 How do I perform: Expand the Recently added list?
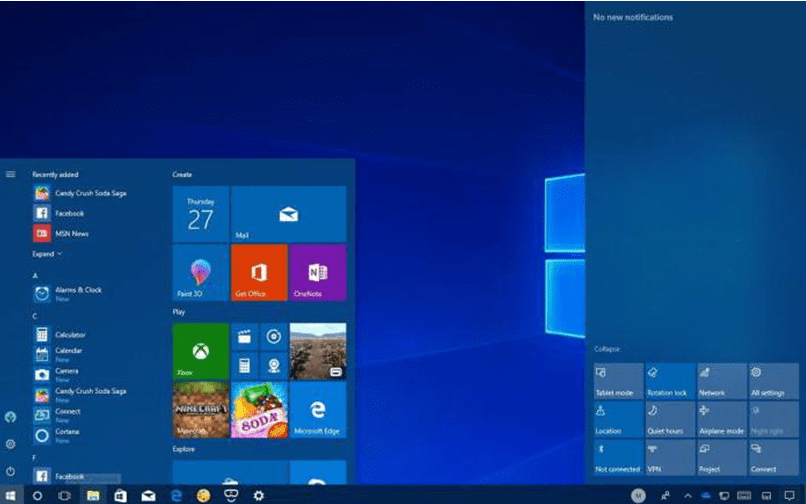pyautogui.click(x=47, y=254)
